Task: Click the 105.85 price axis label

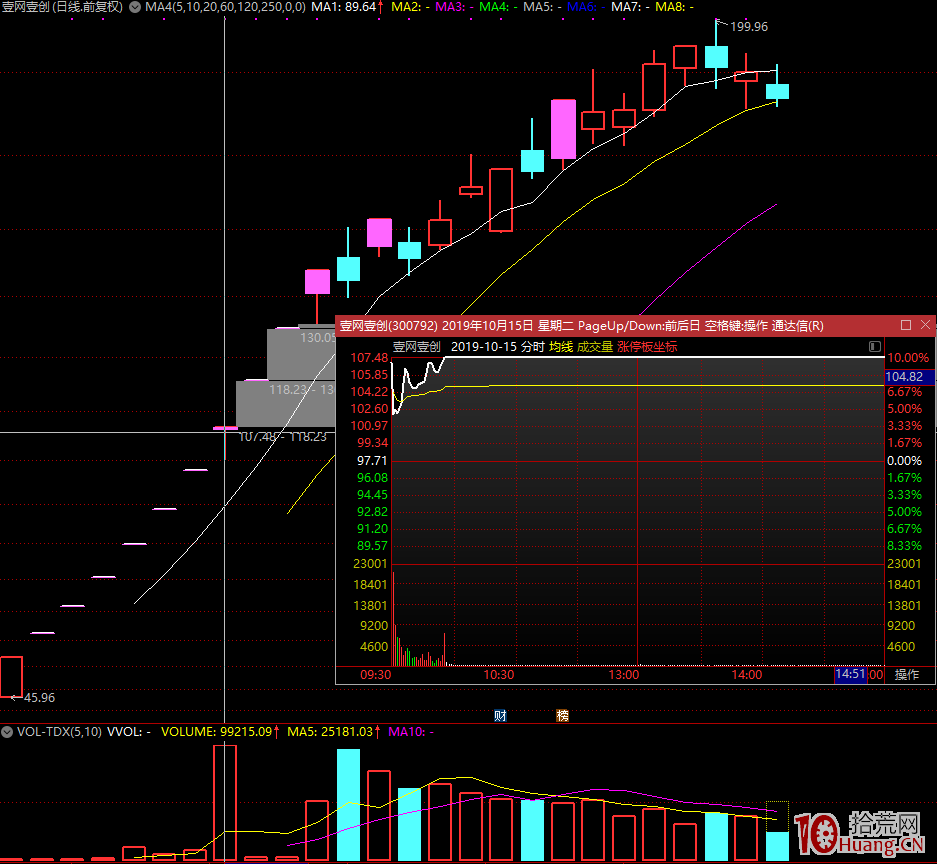Action: [x=369, y=375]
